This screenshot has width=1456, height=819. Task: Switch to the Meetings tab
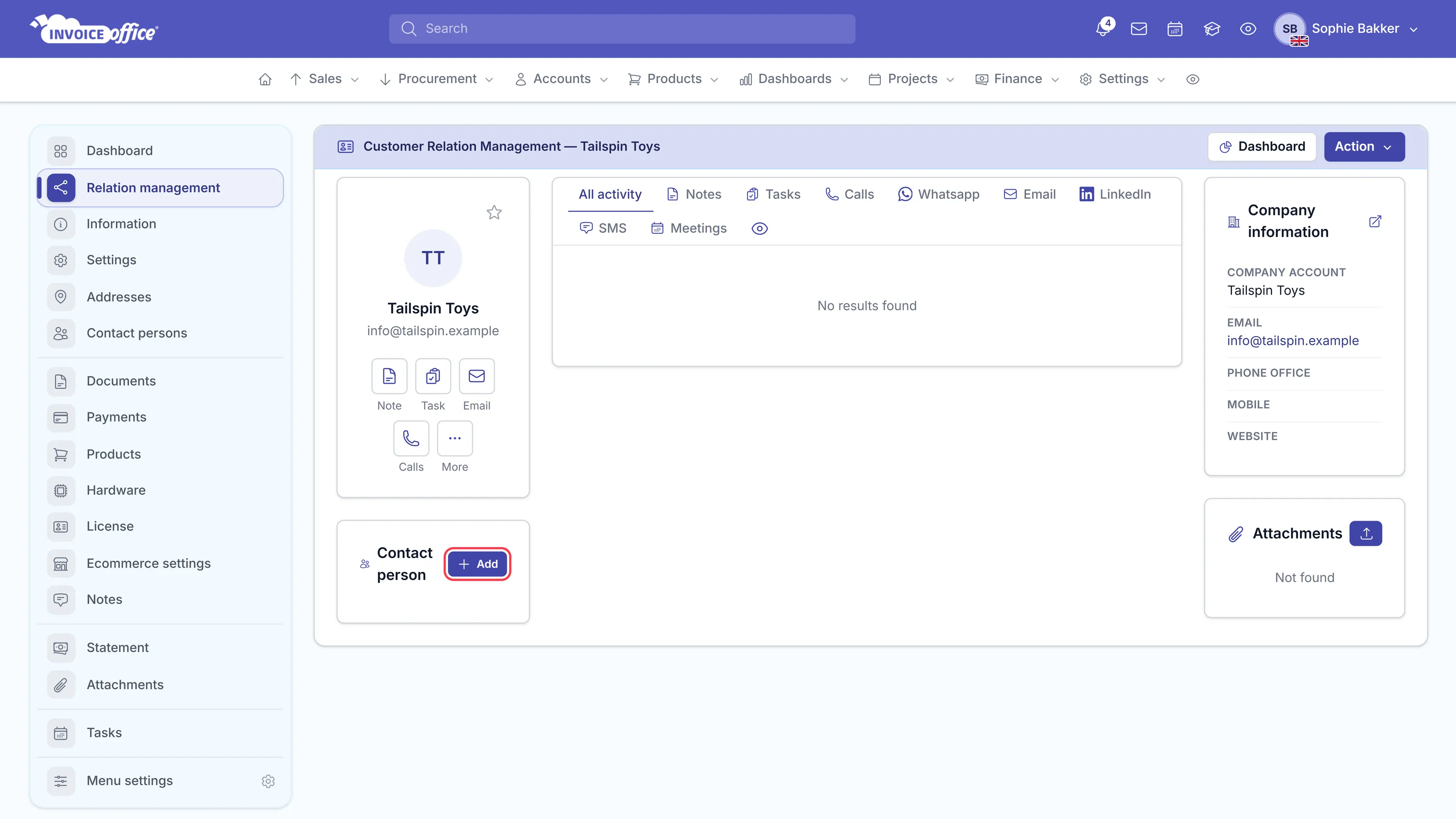[688, 228]
